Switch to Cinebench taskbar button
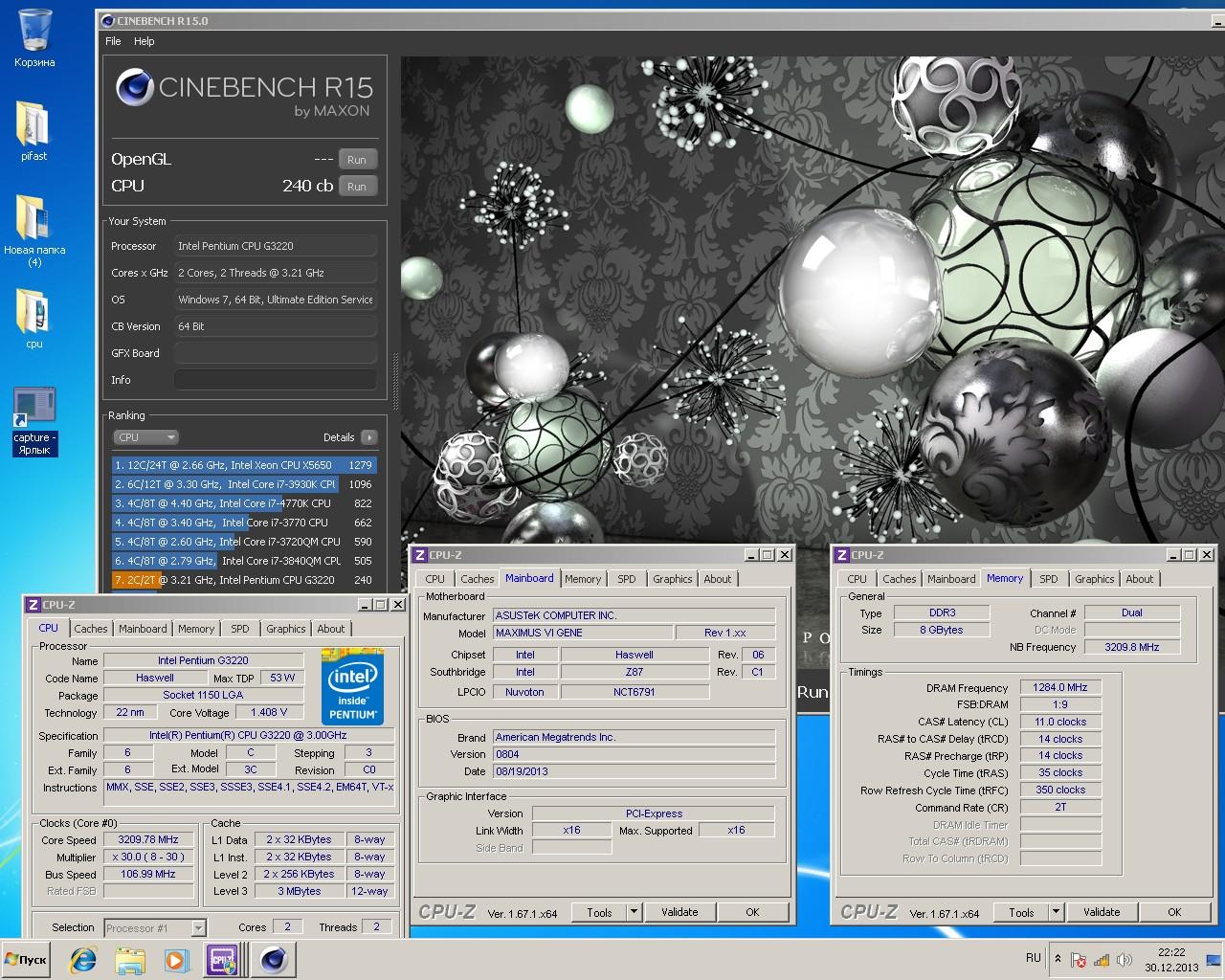Screen dimensions: 1225x980 point(273,960)
